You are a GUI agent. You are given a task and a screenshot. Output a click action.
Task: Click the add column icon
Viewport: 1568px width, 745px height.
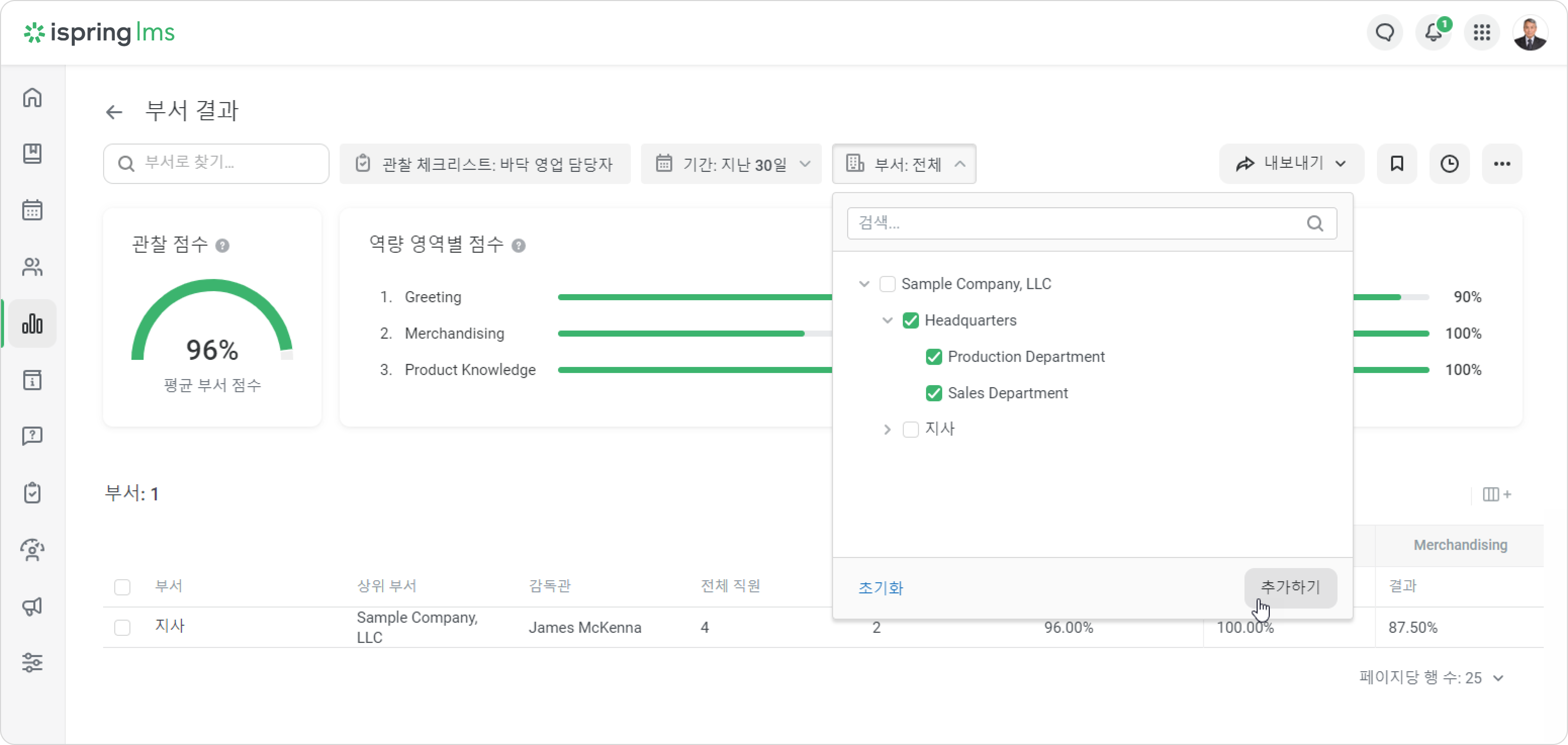point(1497,494)
